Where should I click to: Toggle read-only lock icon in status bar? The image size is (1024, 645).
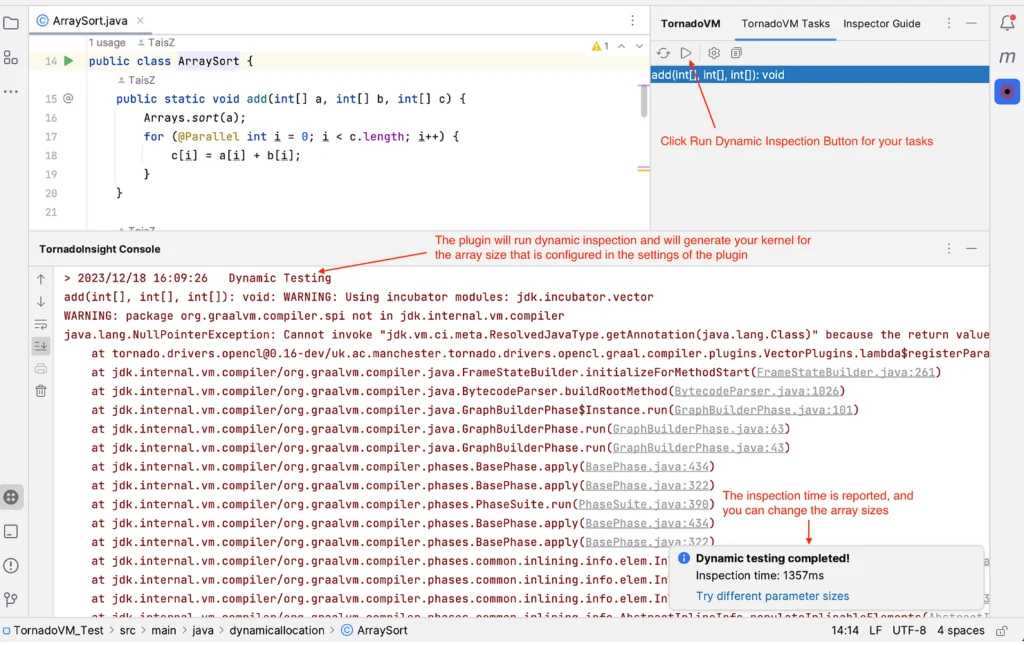1004,631
